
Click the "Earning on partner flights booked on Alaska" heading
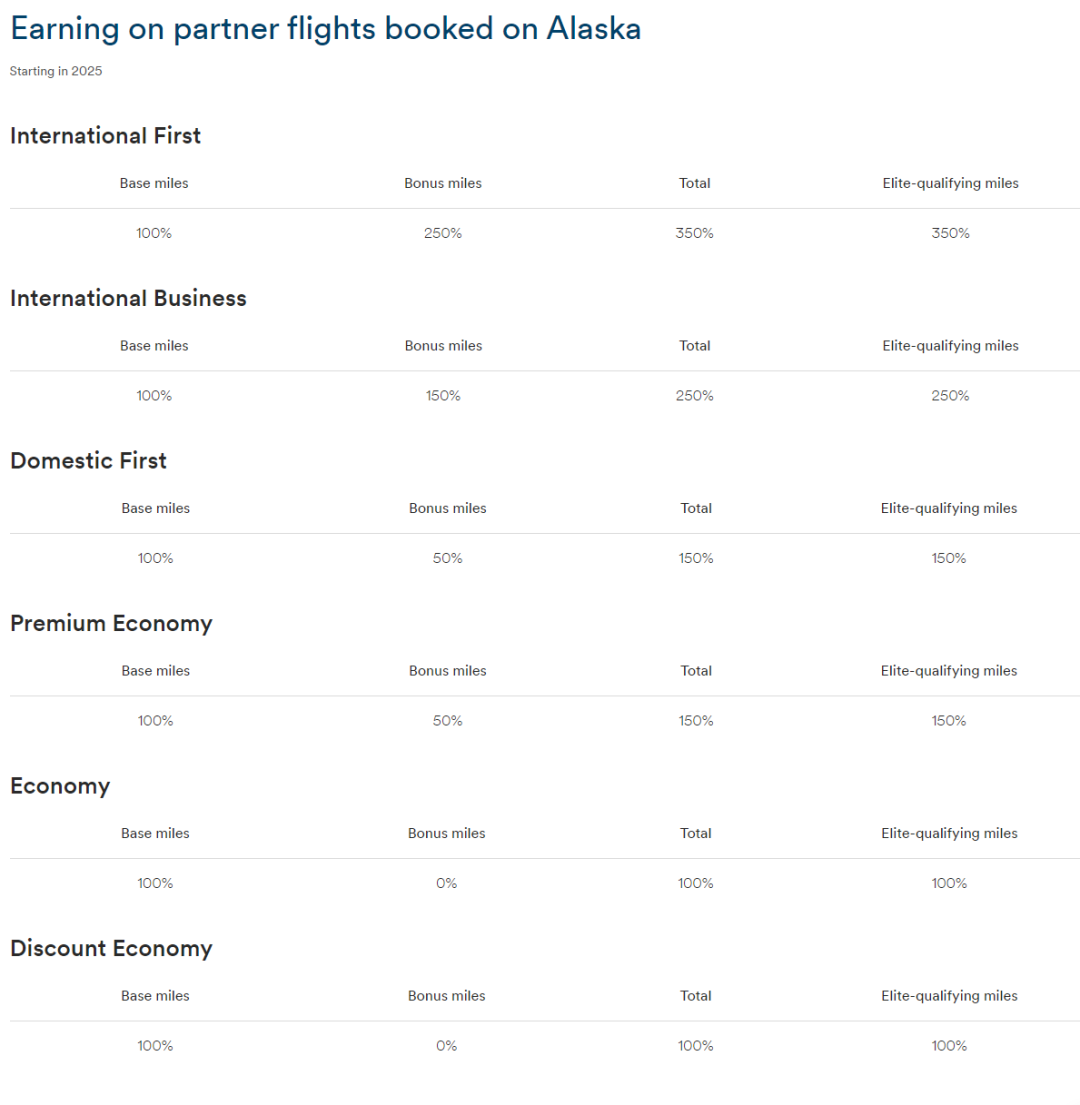(325, 29)
